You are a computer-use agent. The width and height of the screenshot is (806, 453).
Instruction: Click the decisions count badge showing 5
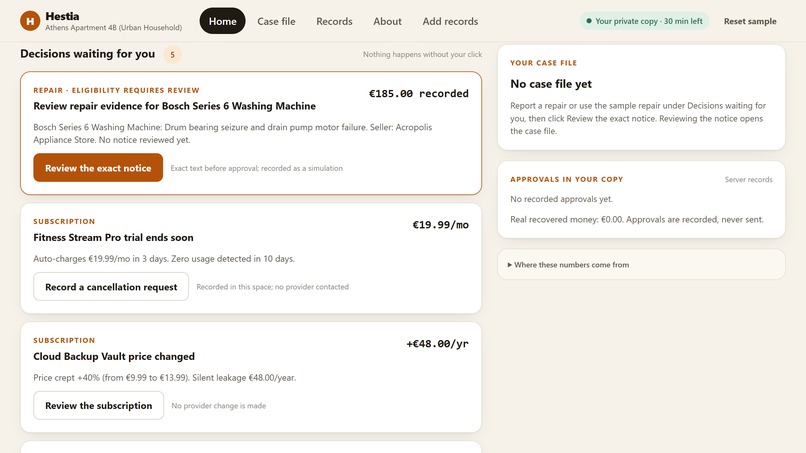(x=172, y=55)
